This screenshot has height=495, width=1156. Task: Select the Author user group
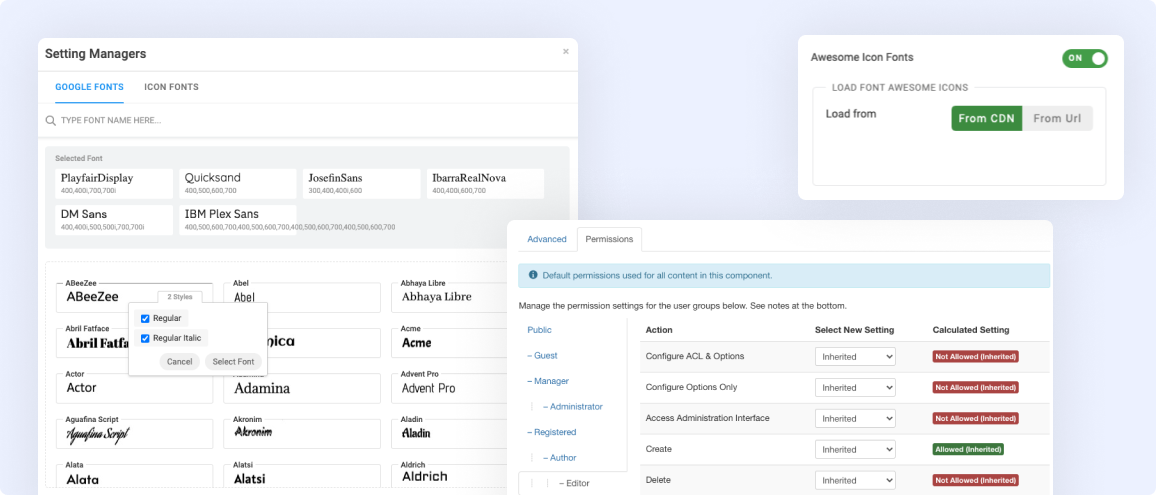tap(560, 457)
